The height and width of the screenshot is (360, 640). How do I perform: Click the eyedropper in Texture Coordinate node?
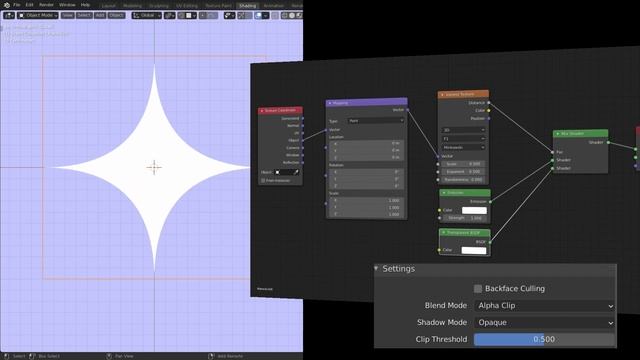(296, 172)
